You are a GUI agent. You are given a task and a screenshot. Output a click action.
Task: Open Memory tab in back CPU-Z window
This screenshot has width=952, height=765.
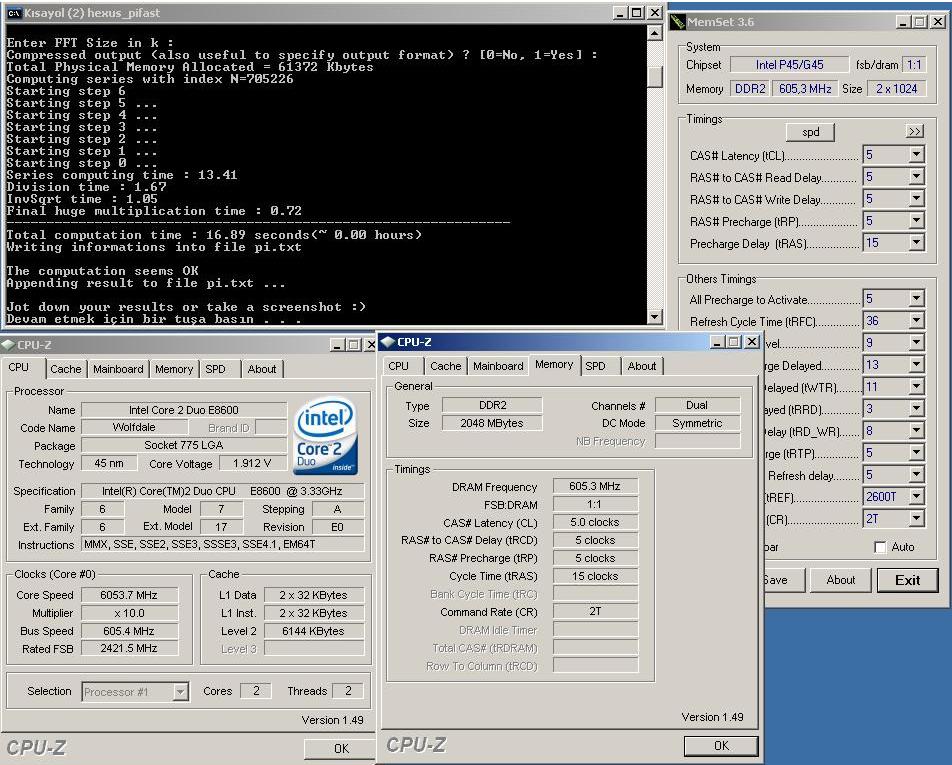click(x=174, y=369)
